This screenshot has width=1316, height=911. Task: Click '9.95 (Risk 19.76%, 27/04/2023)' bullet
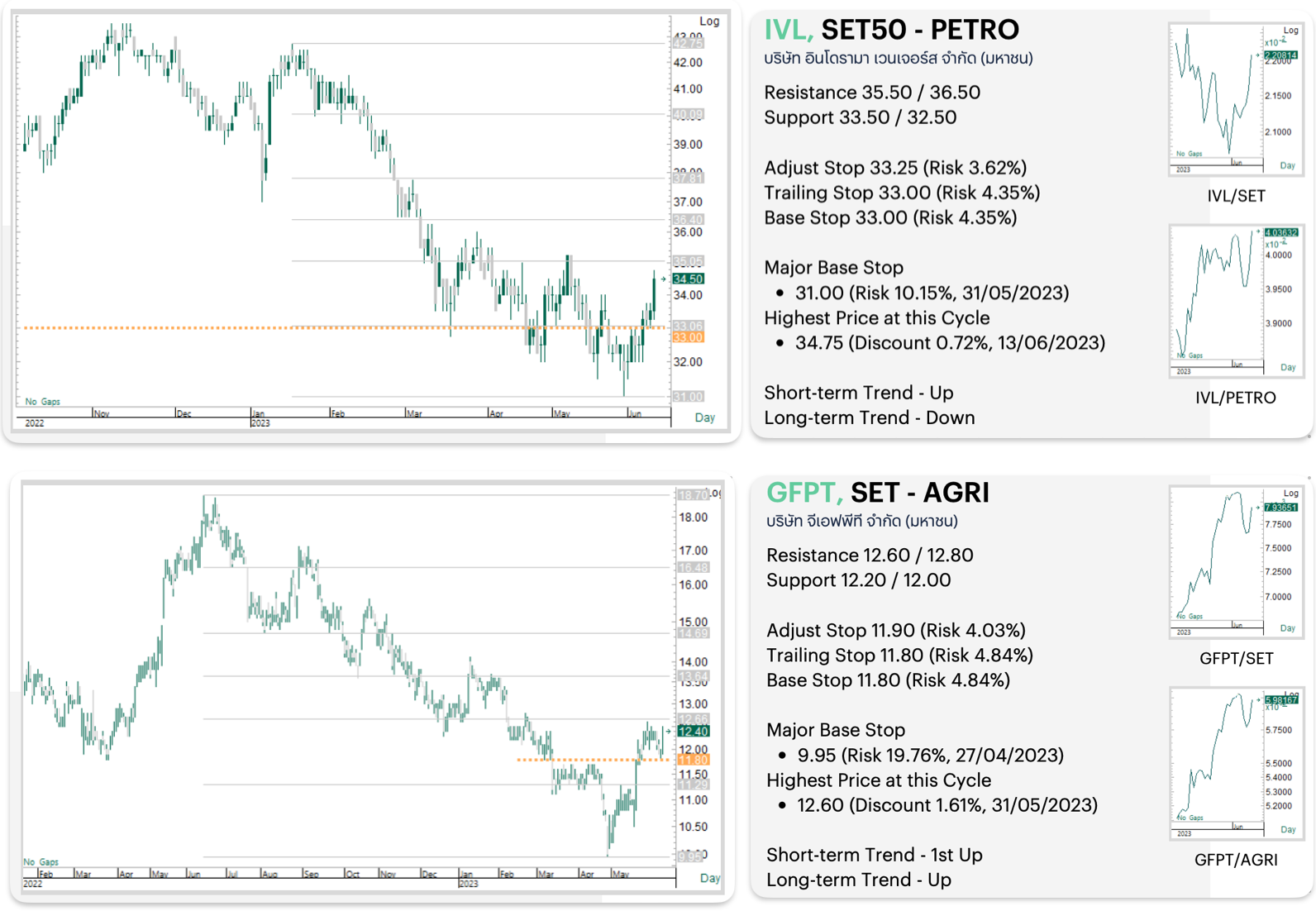931,755
